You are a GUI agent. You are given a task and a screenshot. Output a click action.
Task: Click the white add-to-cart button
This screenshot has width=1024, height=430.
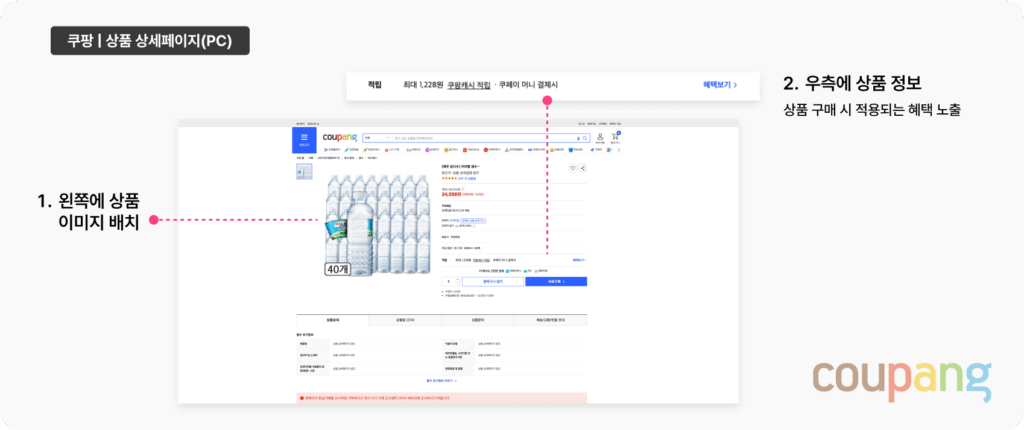coord(493,282)
